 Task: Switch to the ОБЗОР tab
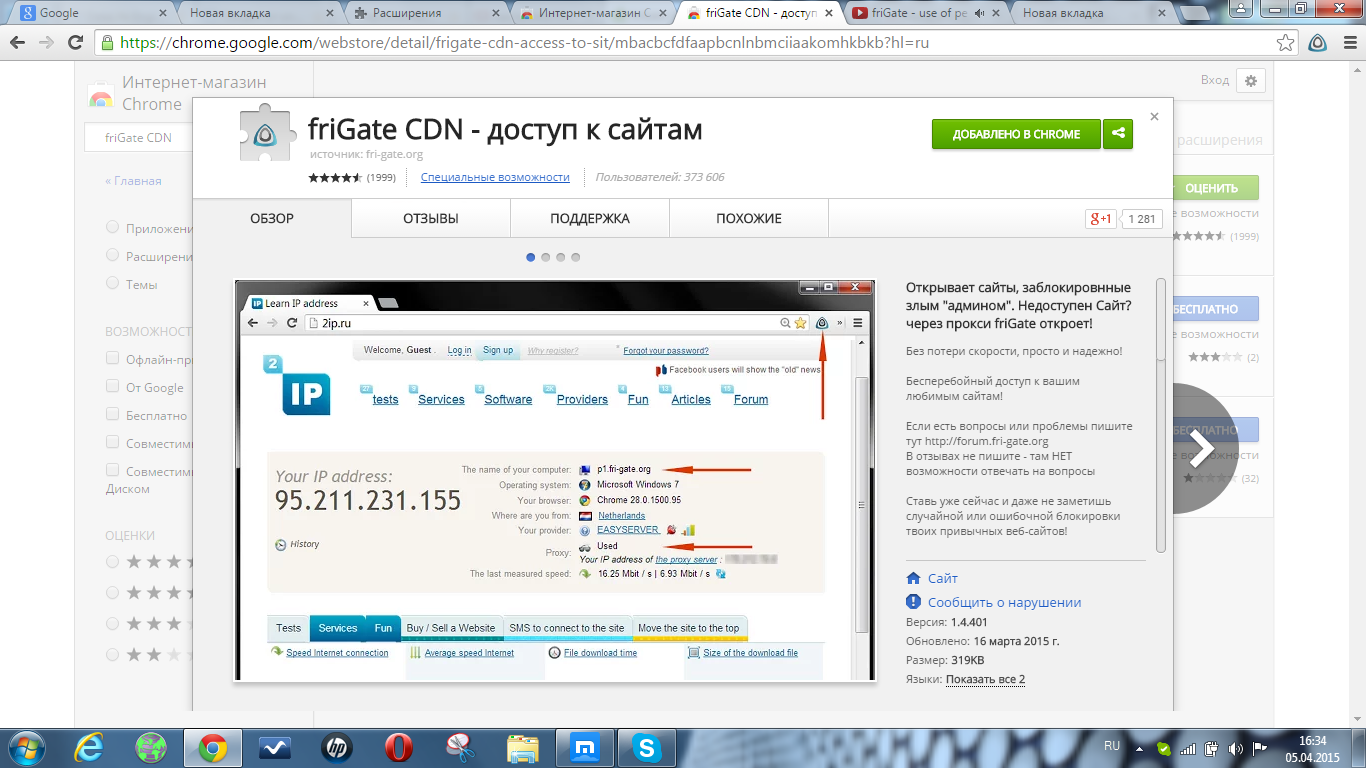272,219
